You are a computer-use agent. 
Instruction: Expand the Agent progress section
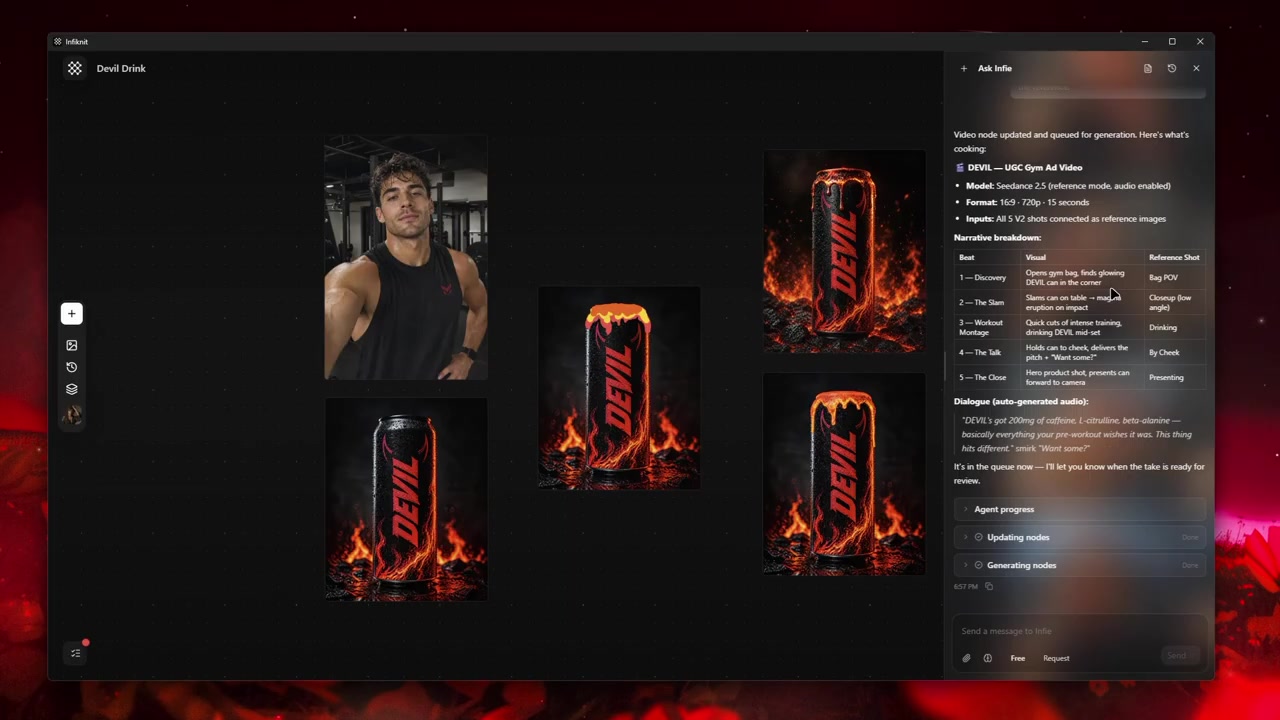(1080, 509)
